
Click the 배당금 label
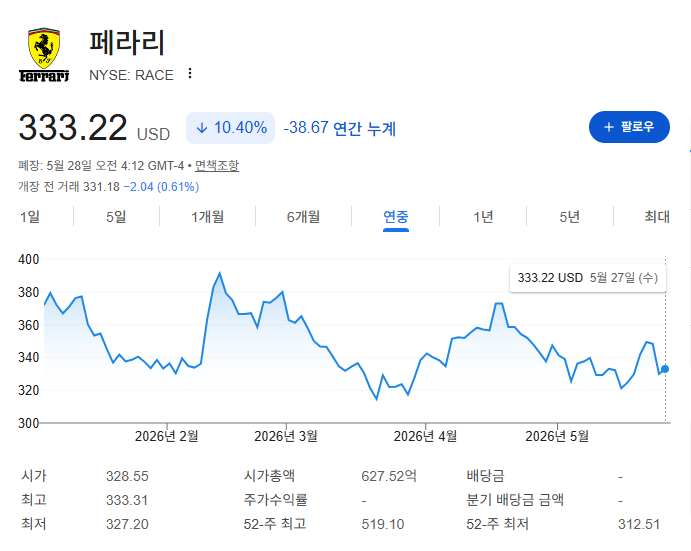(485, 476)
